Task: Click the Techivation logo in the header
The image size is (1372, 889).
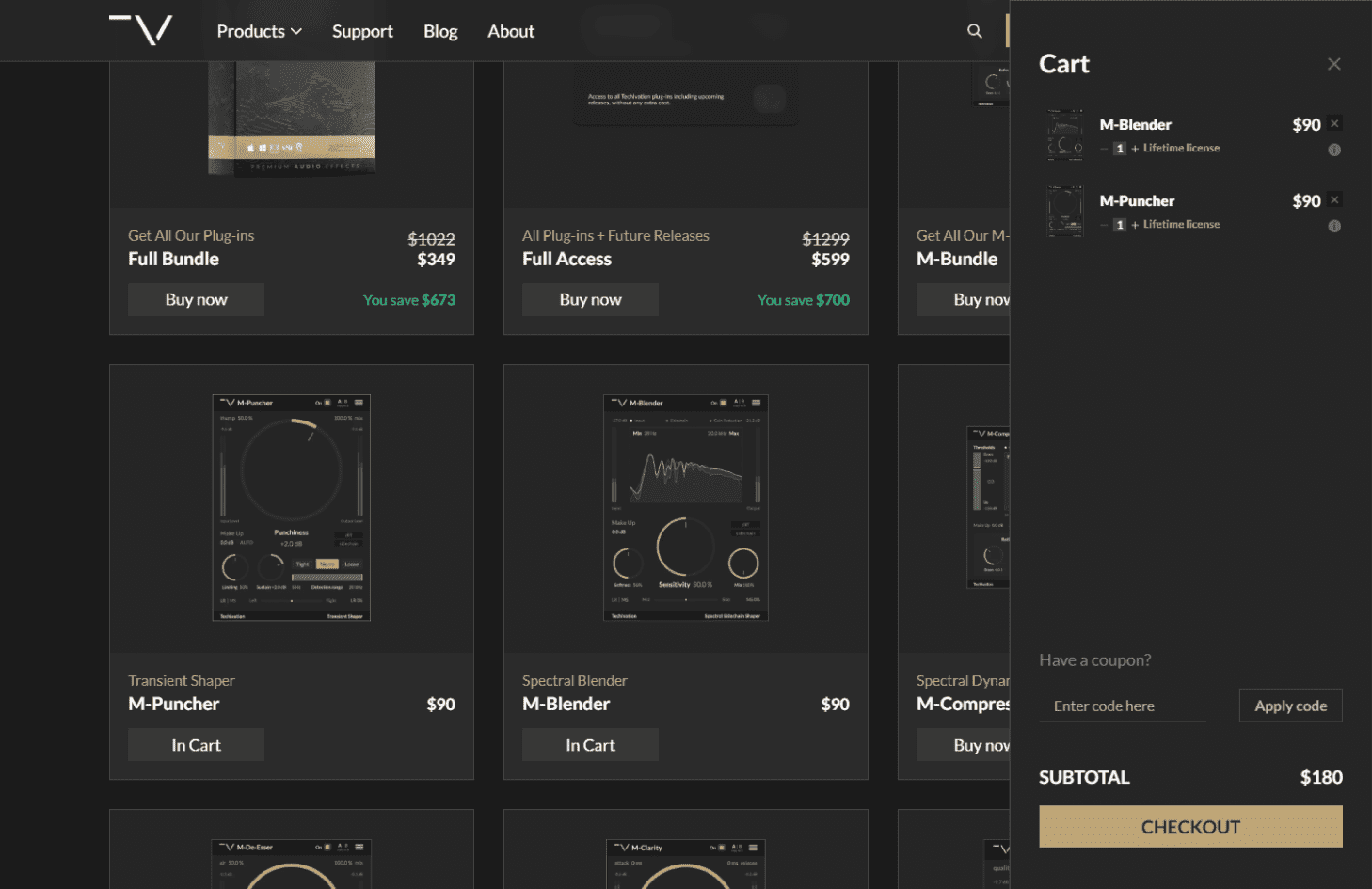Action: tap(141, 30)
